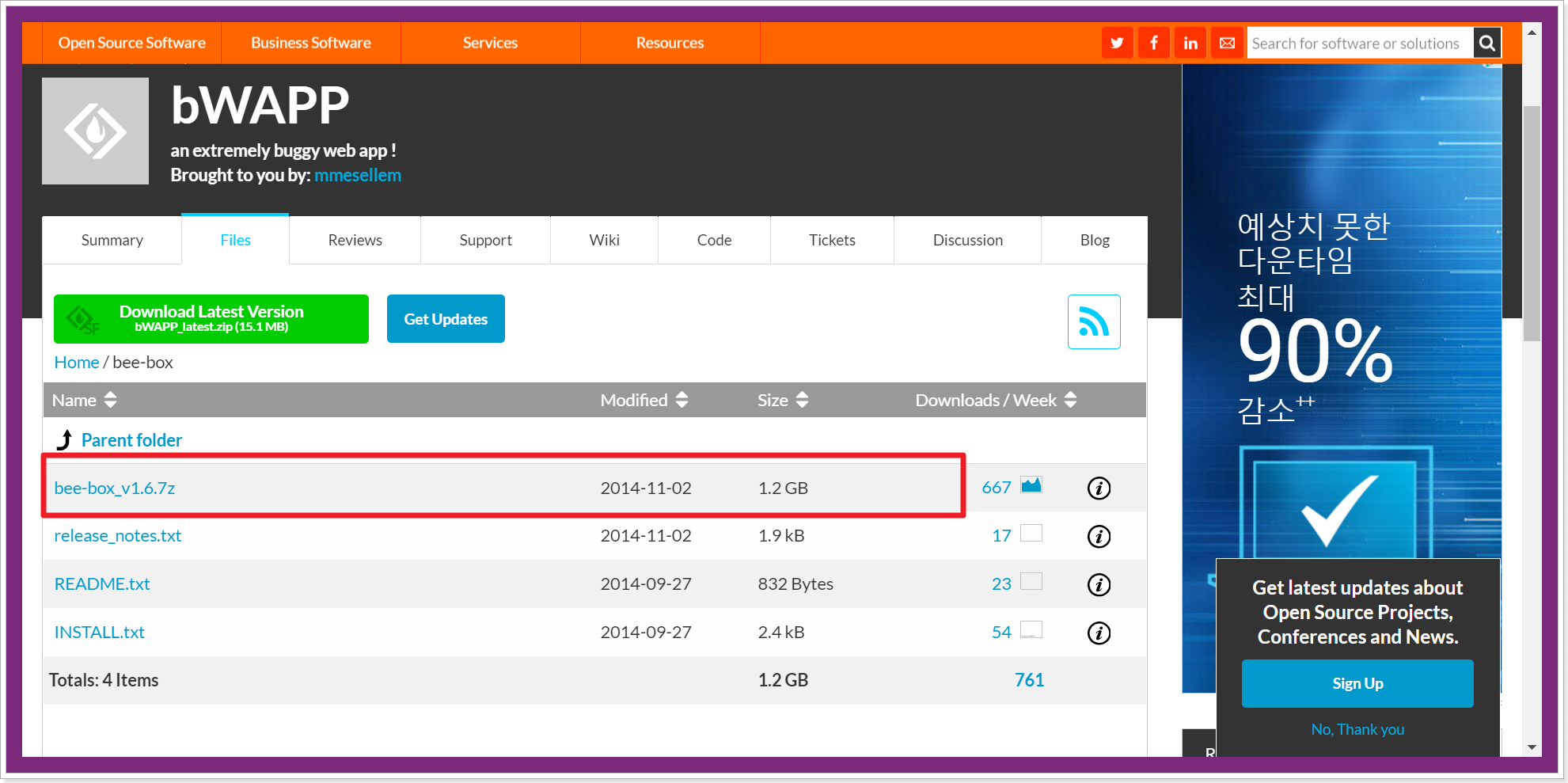The height and width of the screenshot is (783, 1568).
Task: Sort files by Modified column
Action: click(x=644, y=400)
